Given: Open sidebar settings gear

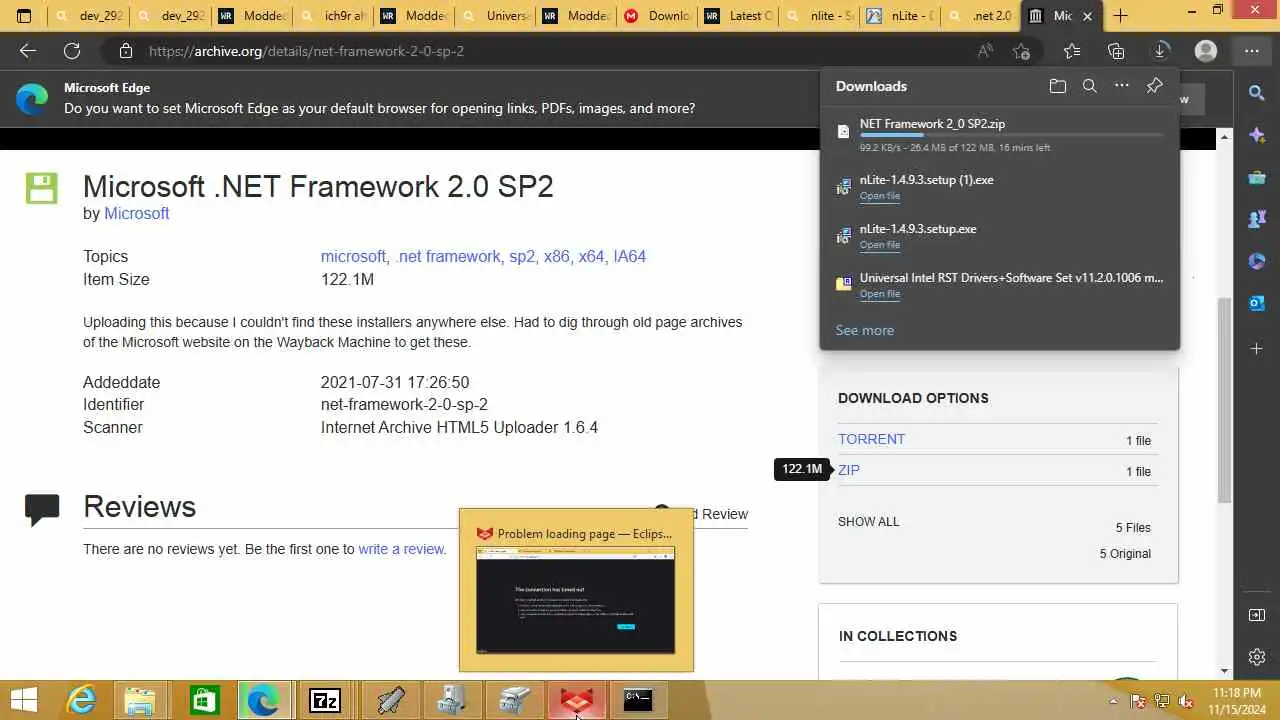Looking at the screenshot, I should 1257,657.
